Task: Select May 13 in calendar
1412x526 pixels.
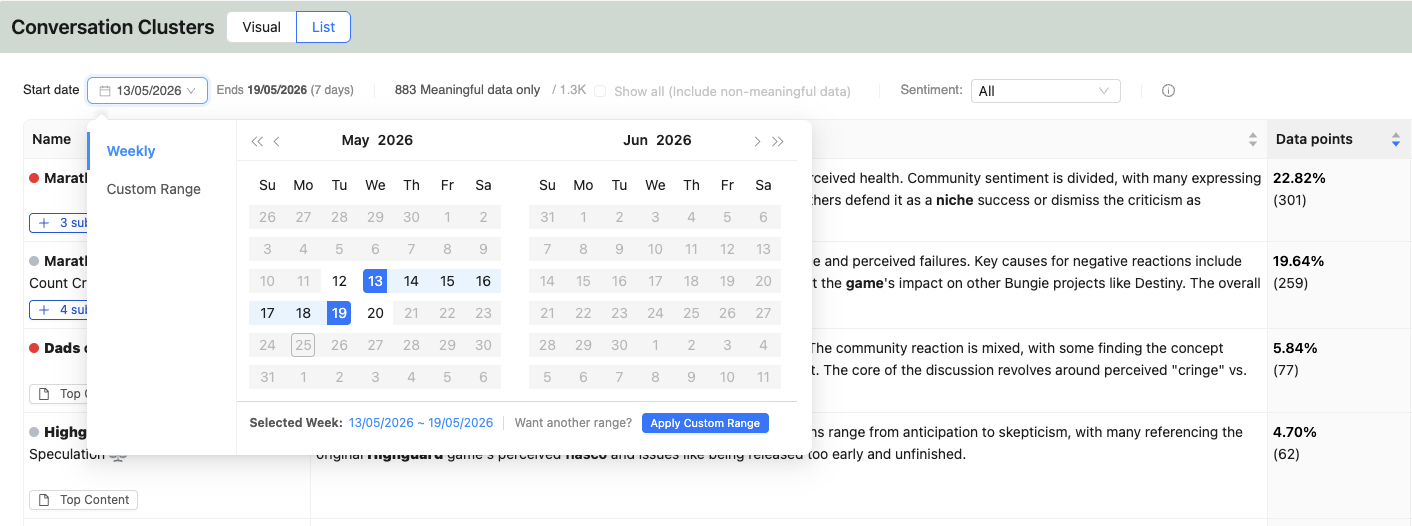Action: [x=375, y=281]
